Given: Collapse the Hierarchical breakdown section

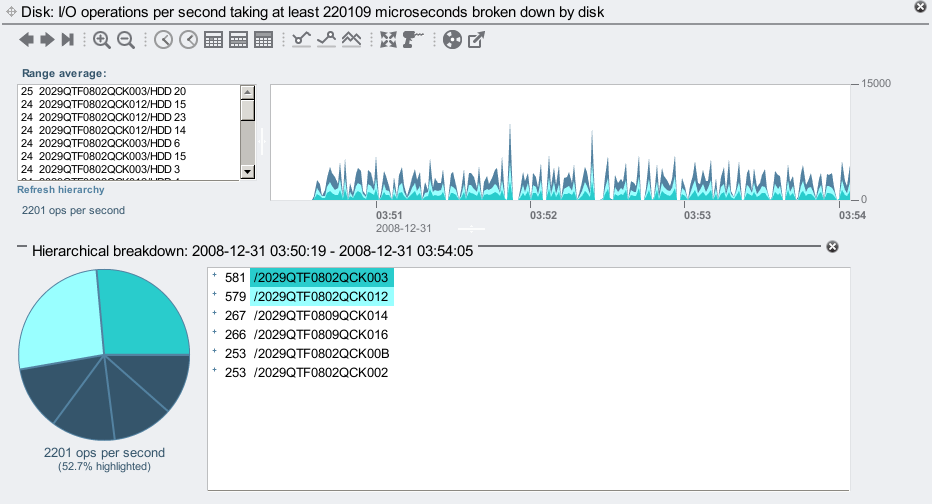Looking at the screenshot, I should tap(22, 246).
